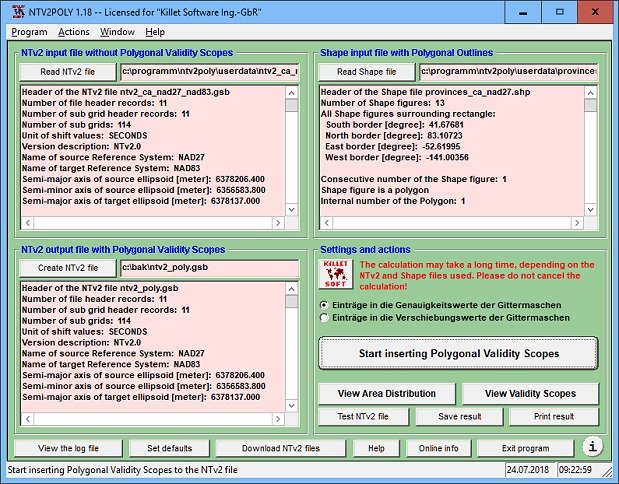619x484 pixels.
Task: Click Exit program button
Action: tap(525, 448)
